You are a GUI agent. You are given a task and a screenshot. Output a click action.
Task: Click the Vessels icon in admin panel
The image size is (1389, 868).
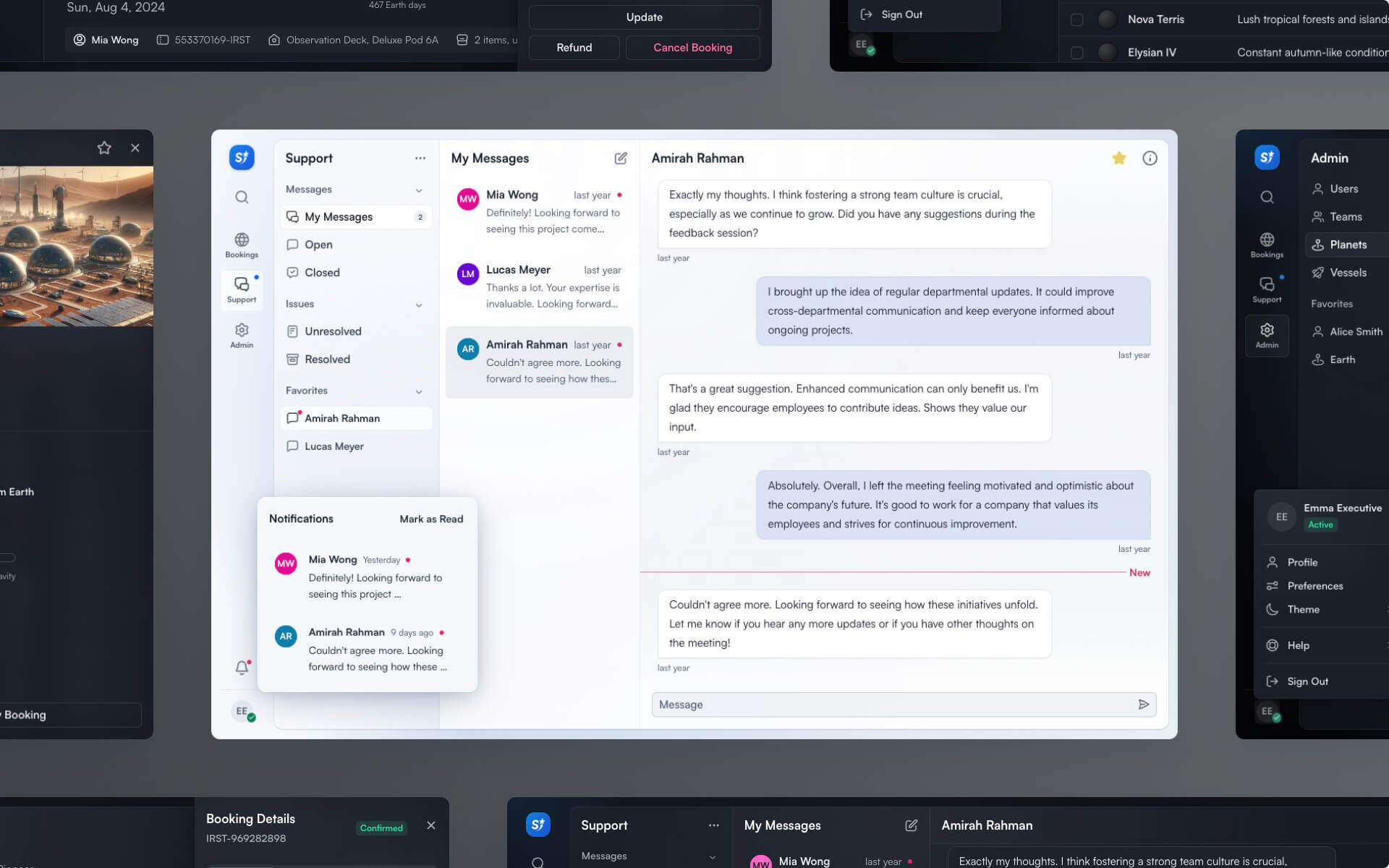click(x=1318, y=273)
